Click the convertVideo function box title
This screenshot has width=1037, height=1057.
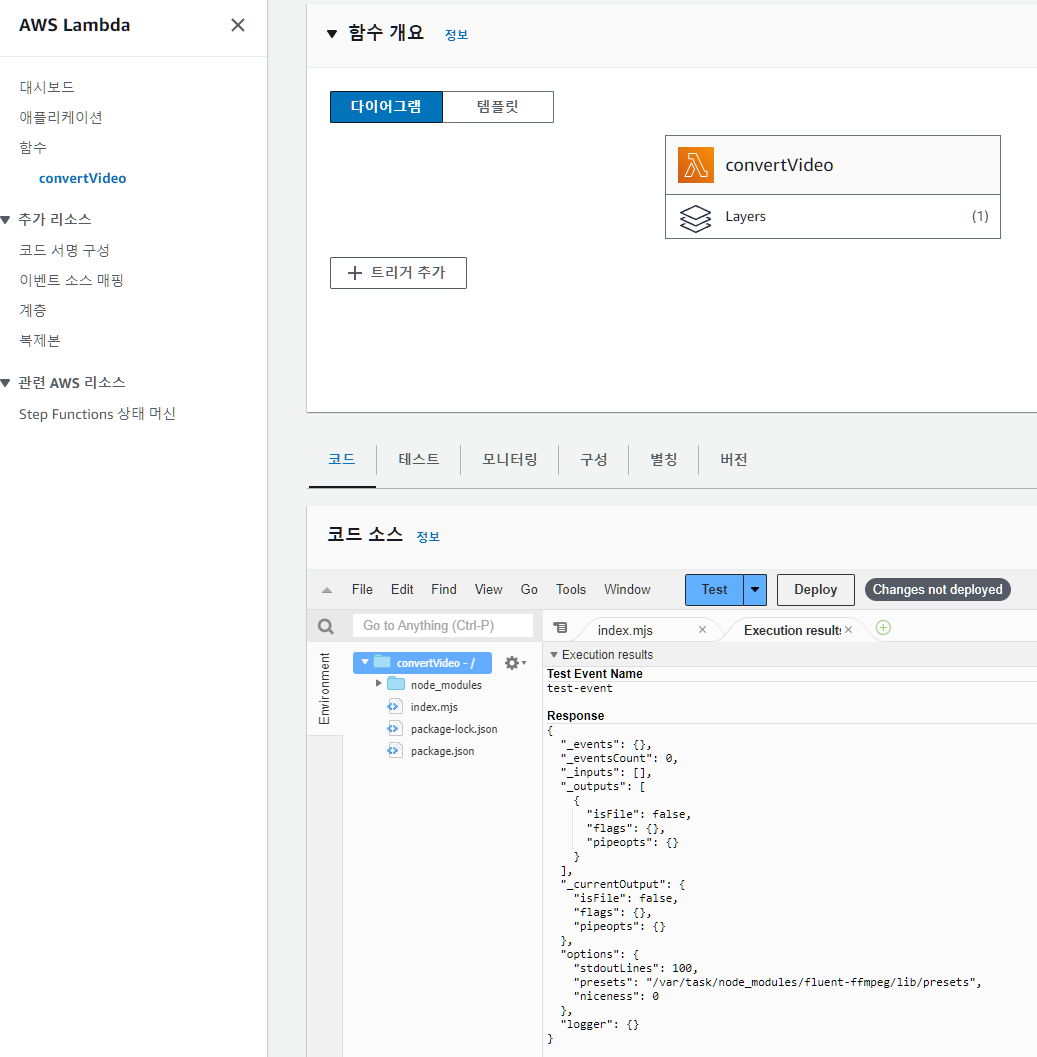point(779,165)
